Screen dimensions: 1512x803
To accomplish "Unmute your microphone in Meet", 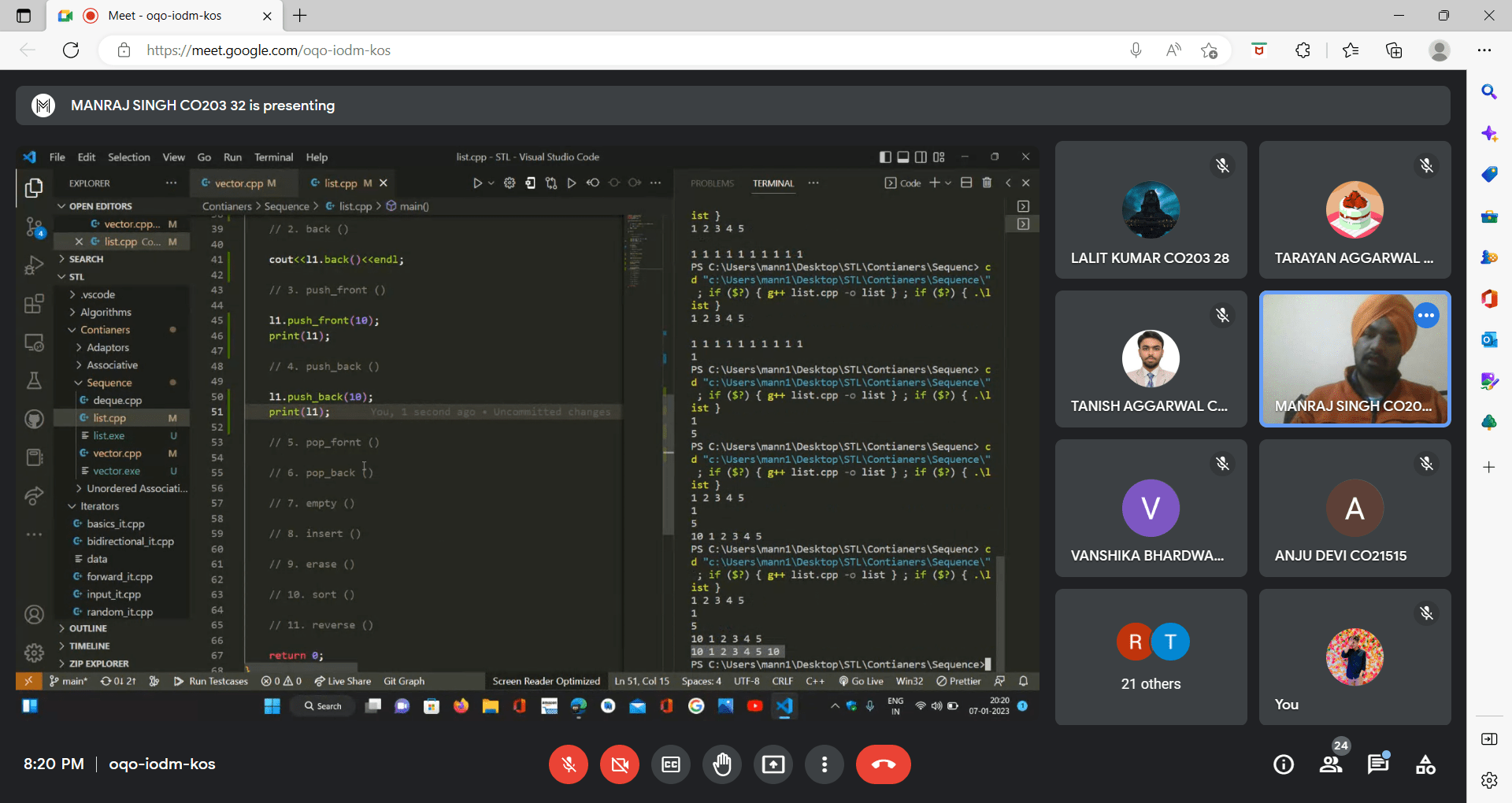I will tap(569, 764).
